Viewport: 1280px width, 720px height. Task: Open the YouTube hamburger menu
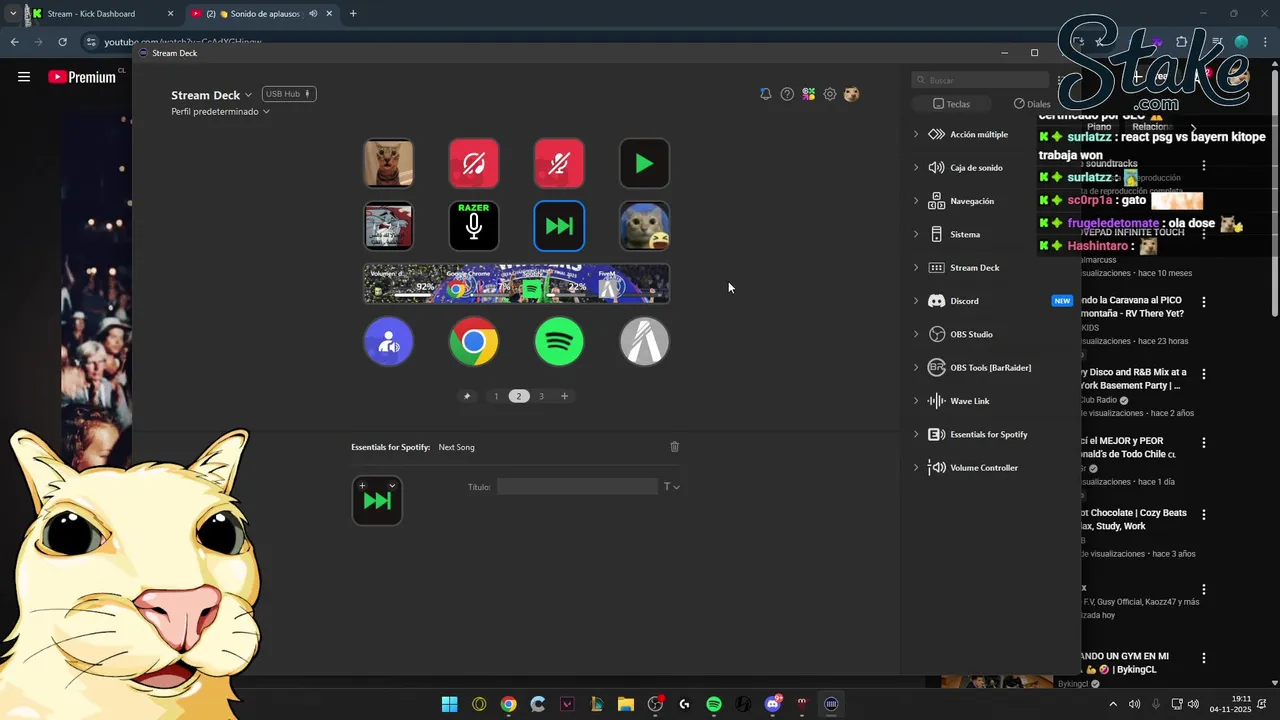pos(24,76)
